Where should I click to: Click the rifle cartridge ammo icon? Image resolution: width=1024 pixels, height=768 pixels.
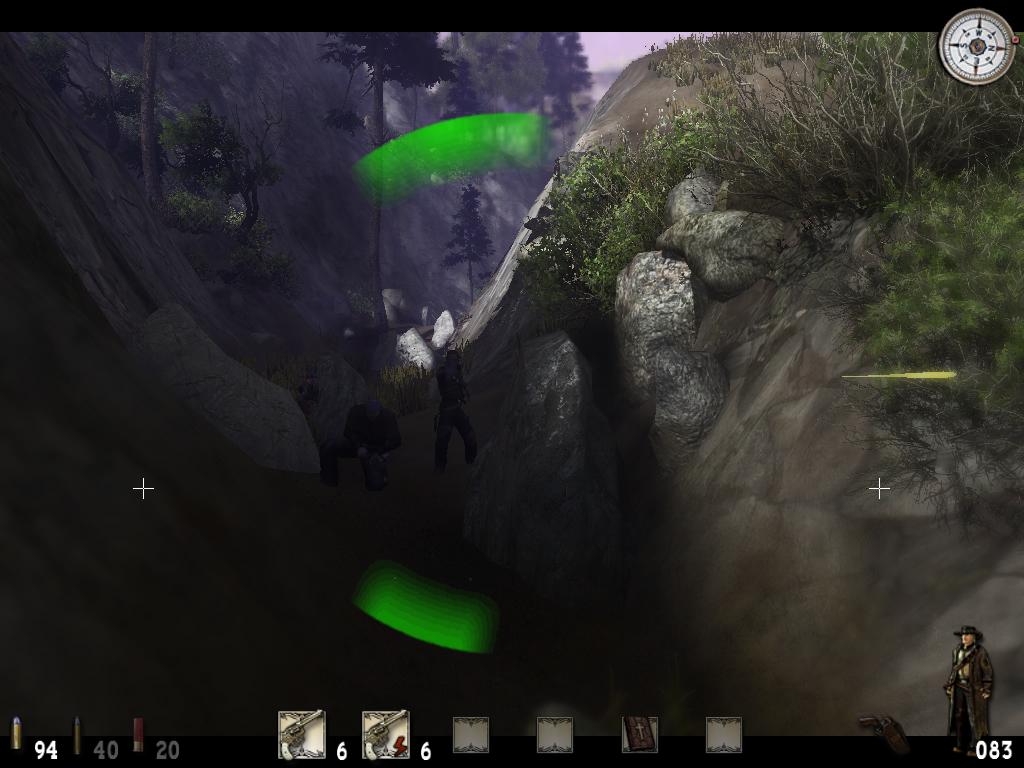pos(76,735)
